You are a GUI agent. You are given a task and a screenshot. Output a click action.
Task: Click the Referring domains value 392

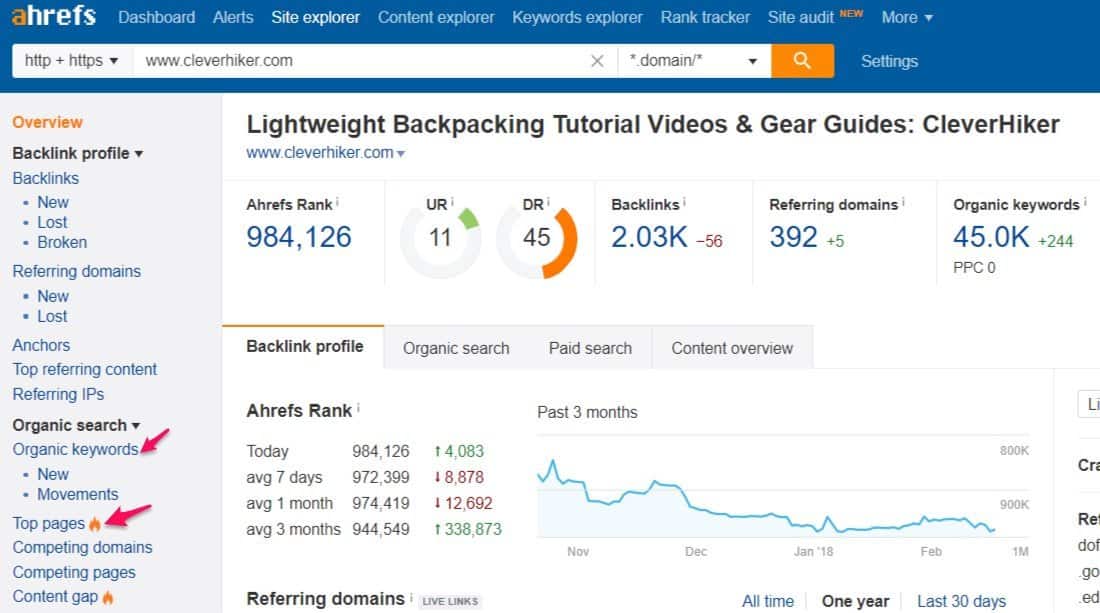793,237
